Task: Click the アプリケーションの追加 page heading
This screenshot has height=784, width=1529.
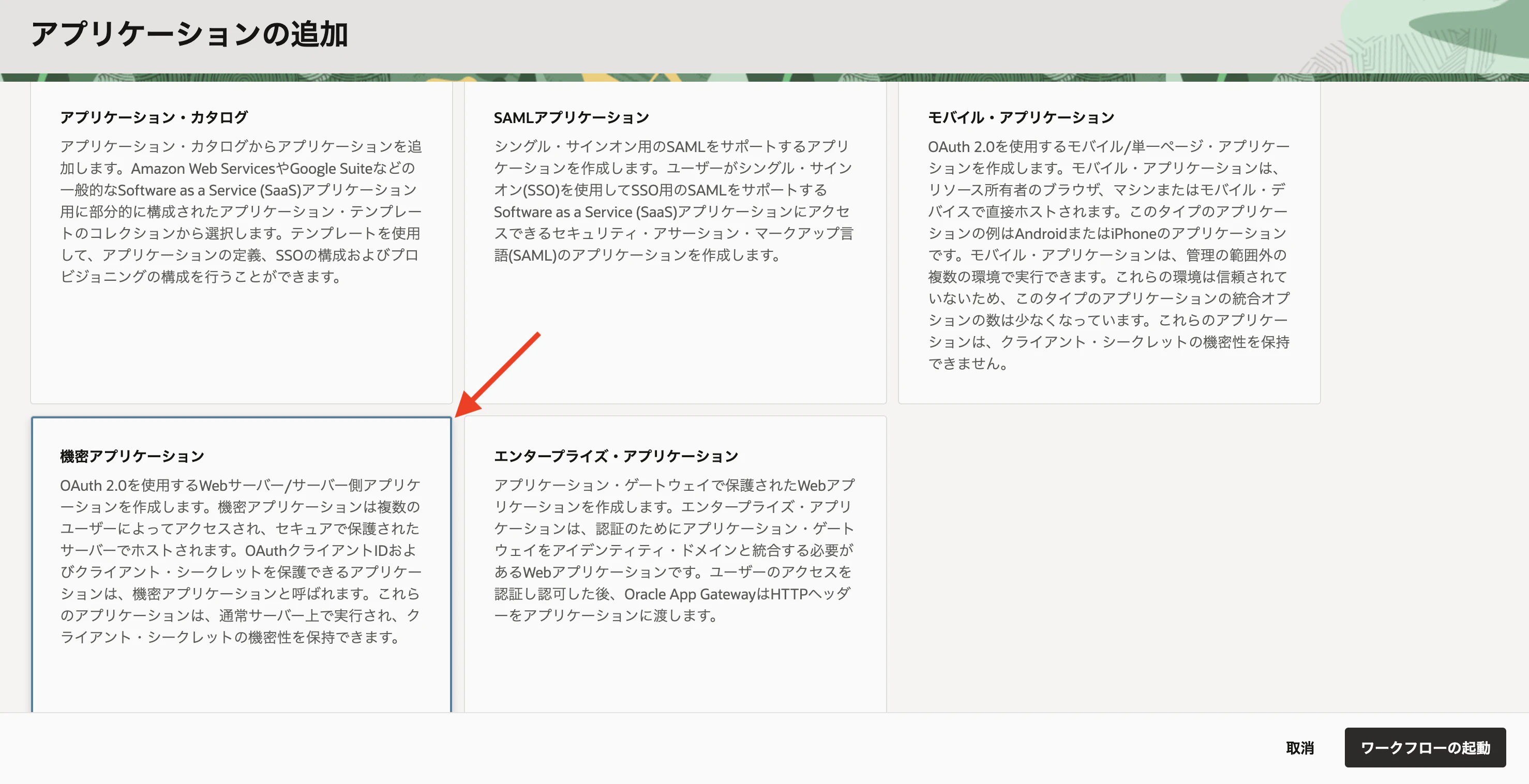Action: point(189,35)
